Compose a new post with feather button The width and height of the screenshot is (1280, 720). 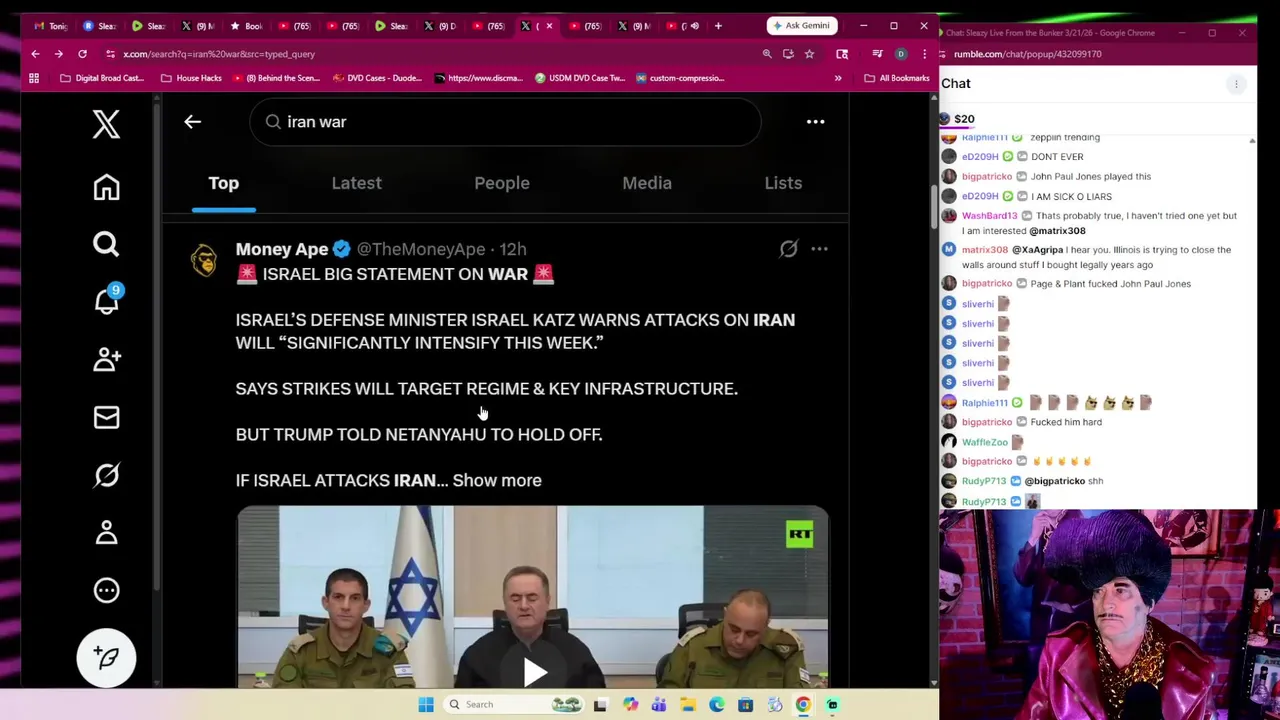click(x=106, y=657)
